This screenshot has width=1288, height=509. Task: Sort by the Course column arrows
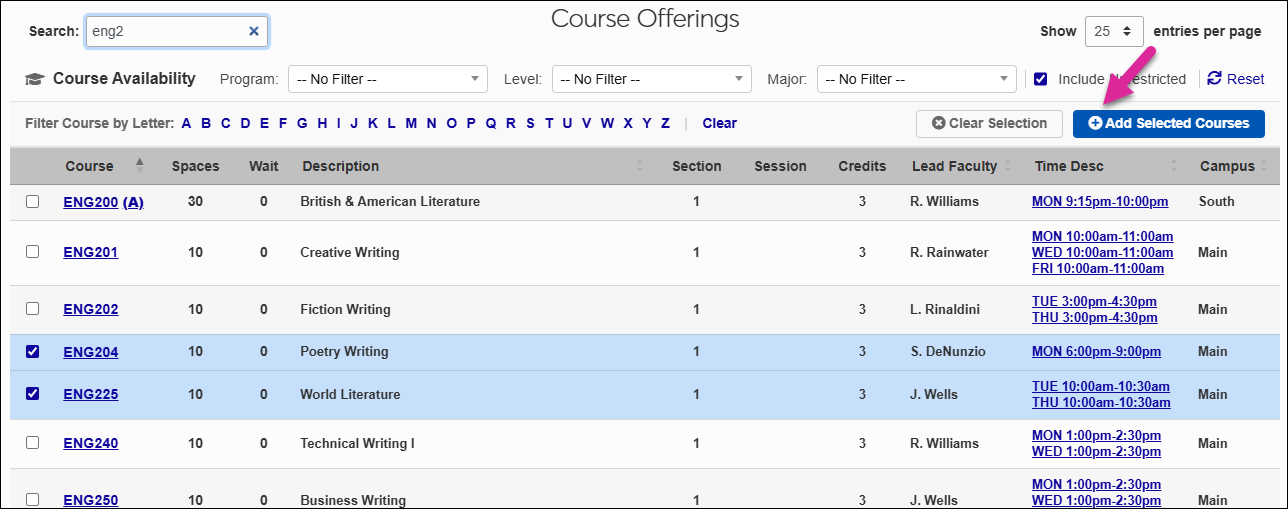[x=140, y=166]
